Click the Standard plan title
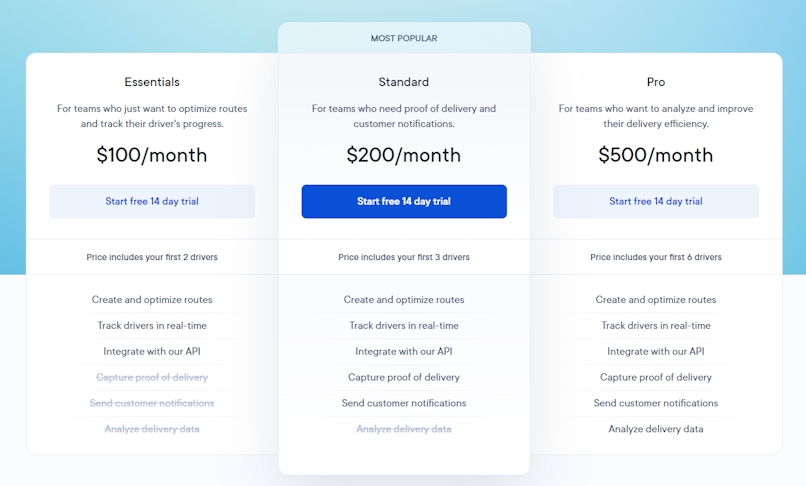The height and width of the screenshot is (486, 806). tap(404, 82)
